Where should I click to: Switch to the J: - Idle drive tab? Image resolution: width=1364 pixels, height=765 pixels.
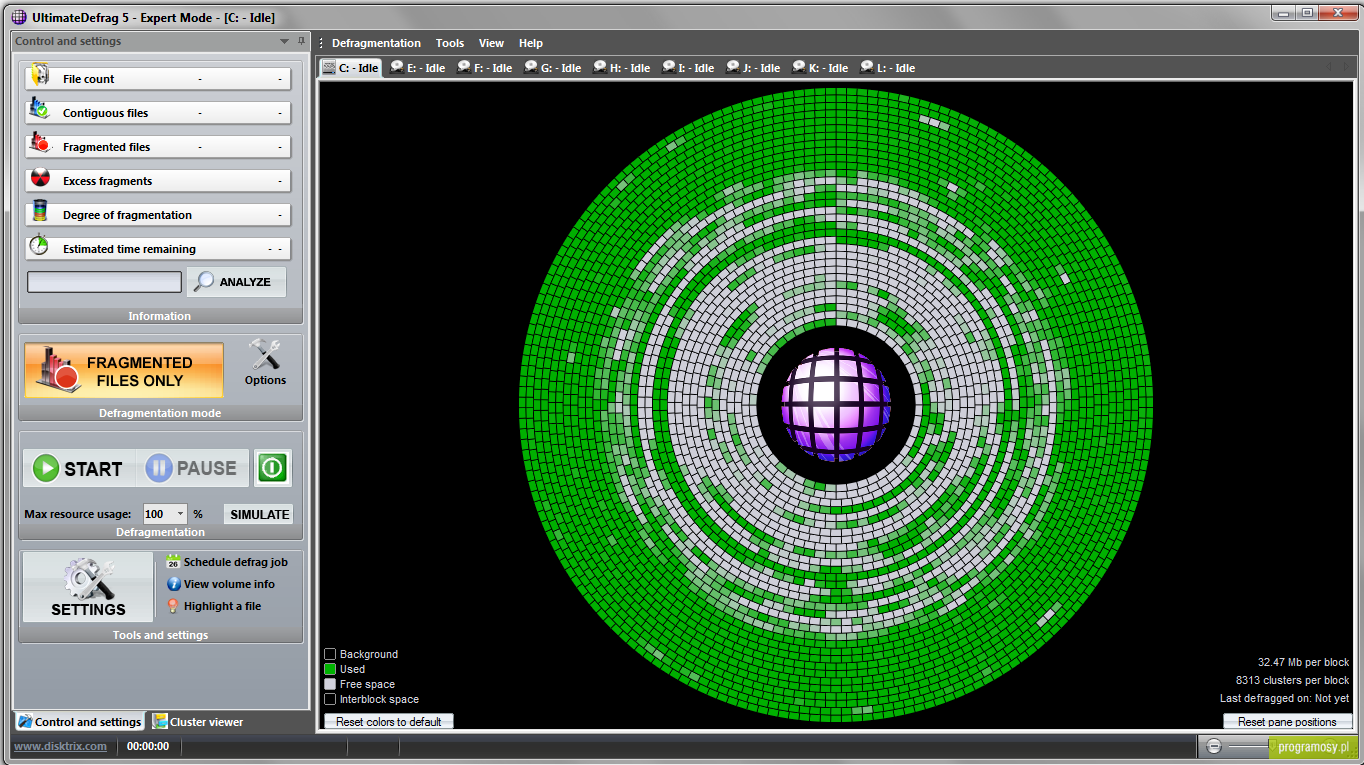pos(753,68)
